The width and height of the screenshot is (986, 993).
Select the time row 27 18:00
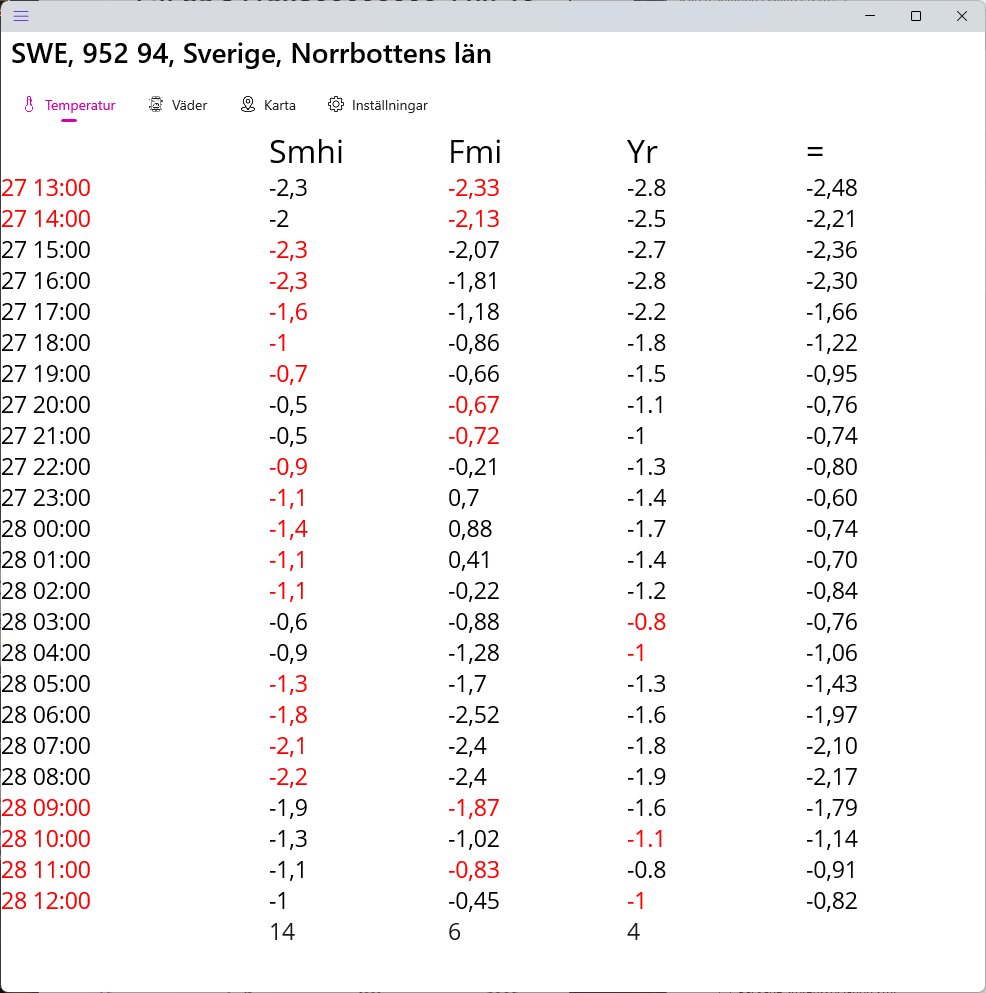[46, 343]
